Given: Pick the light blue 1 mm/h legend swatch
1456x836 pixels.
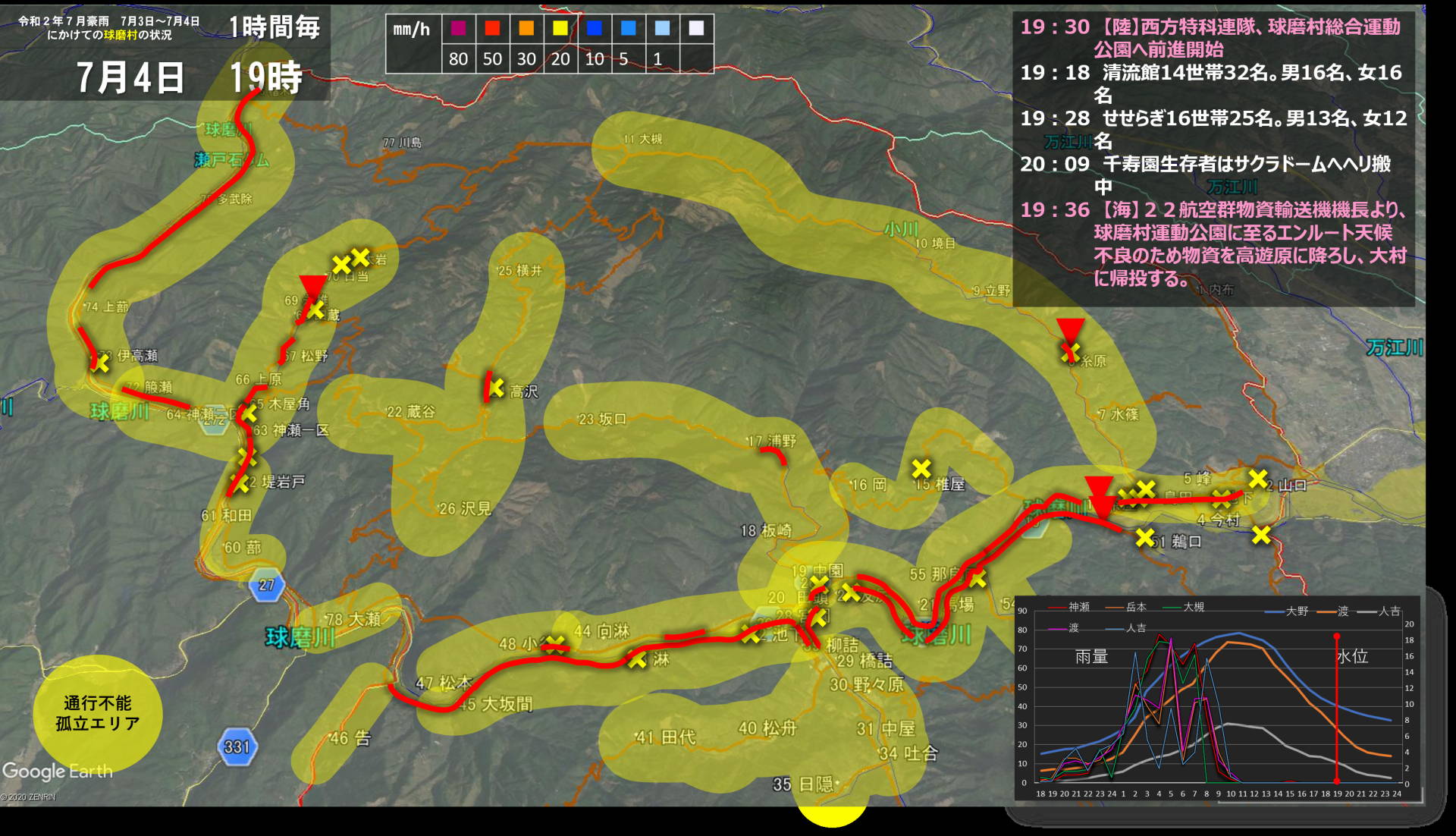Looking at the screenshot, I should pyautogui.click(x=662, y=29).
